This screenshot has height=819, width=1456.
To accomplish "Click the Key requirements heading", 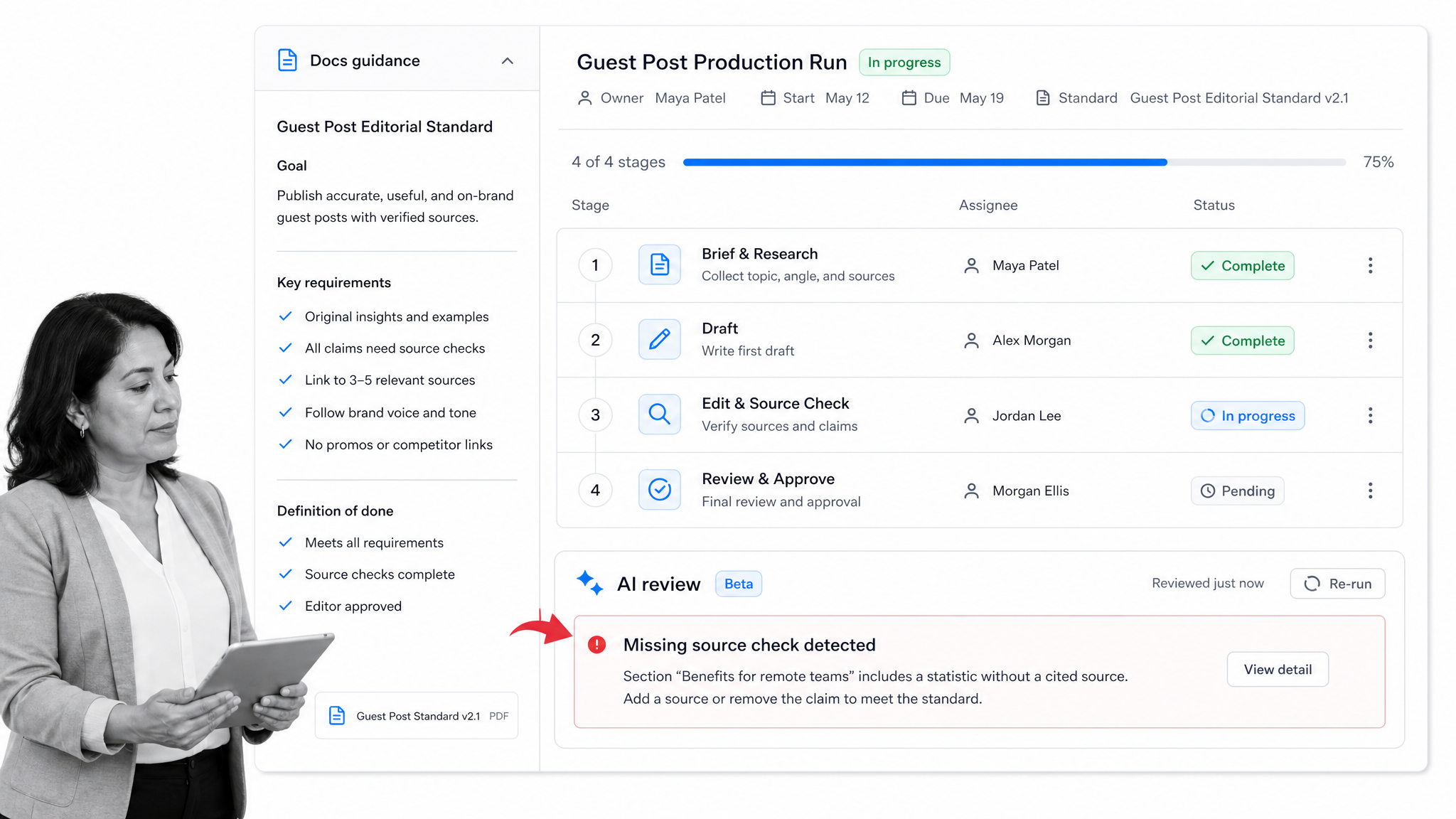I will tap(333, 282).
